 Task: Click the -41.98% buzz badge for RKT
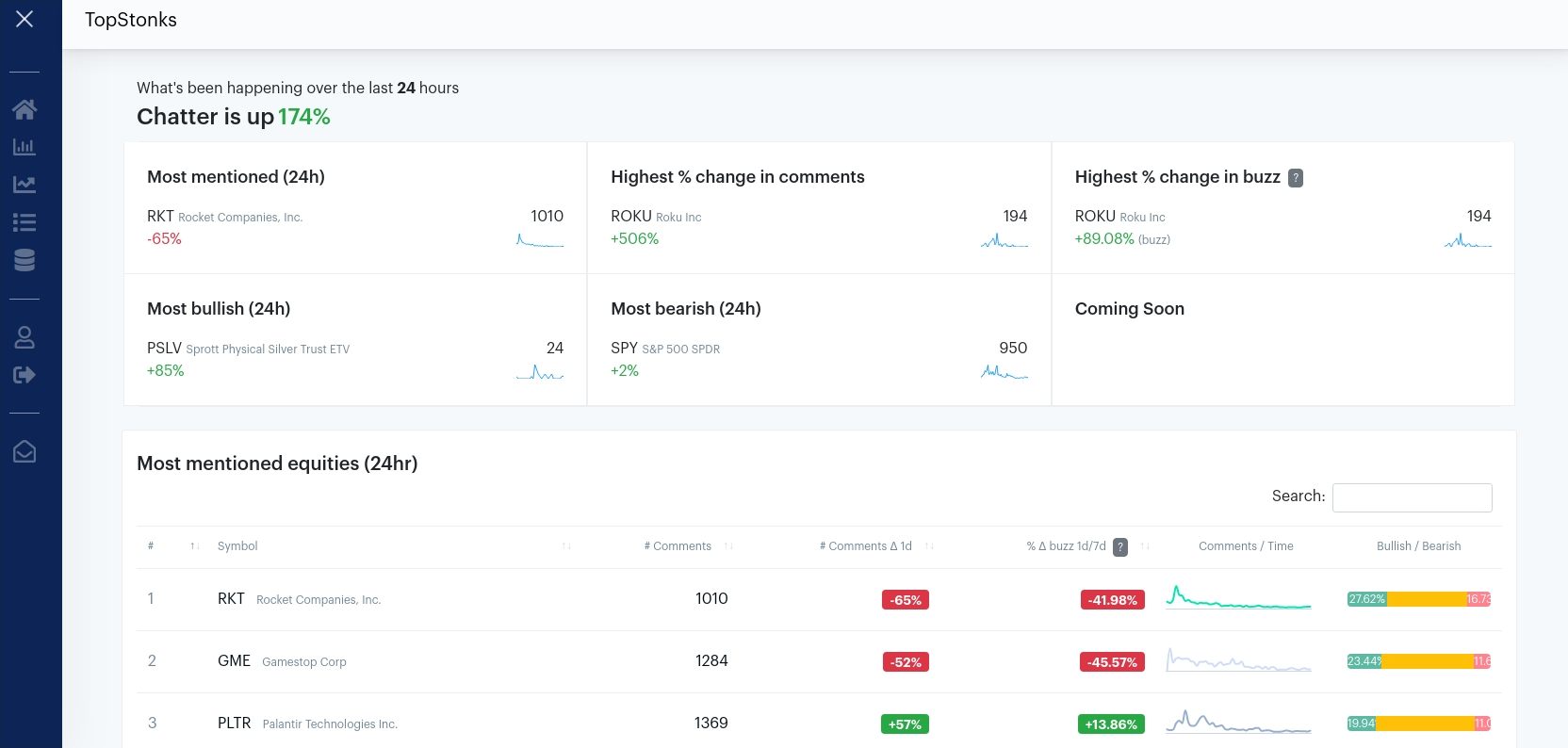(x=1112, y=600)
